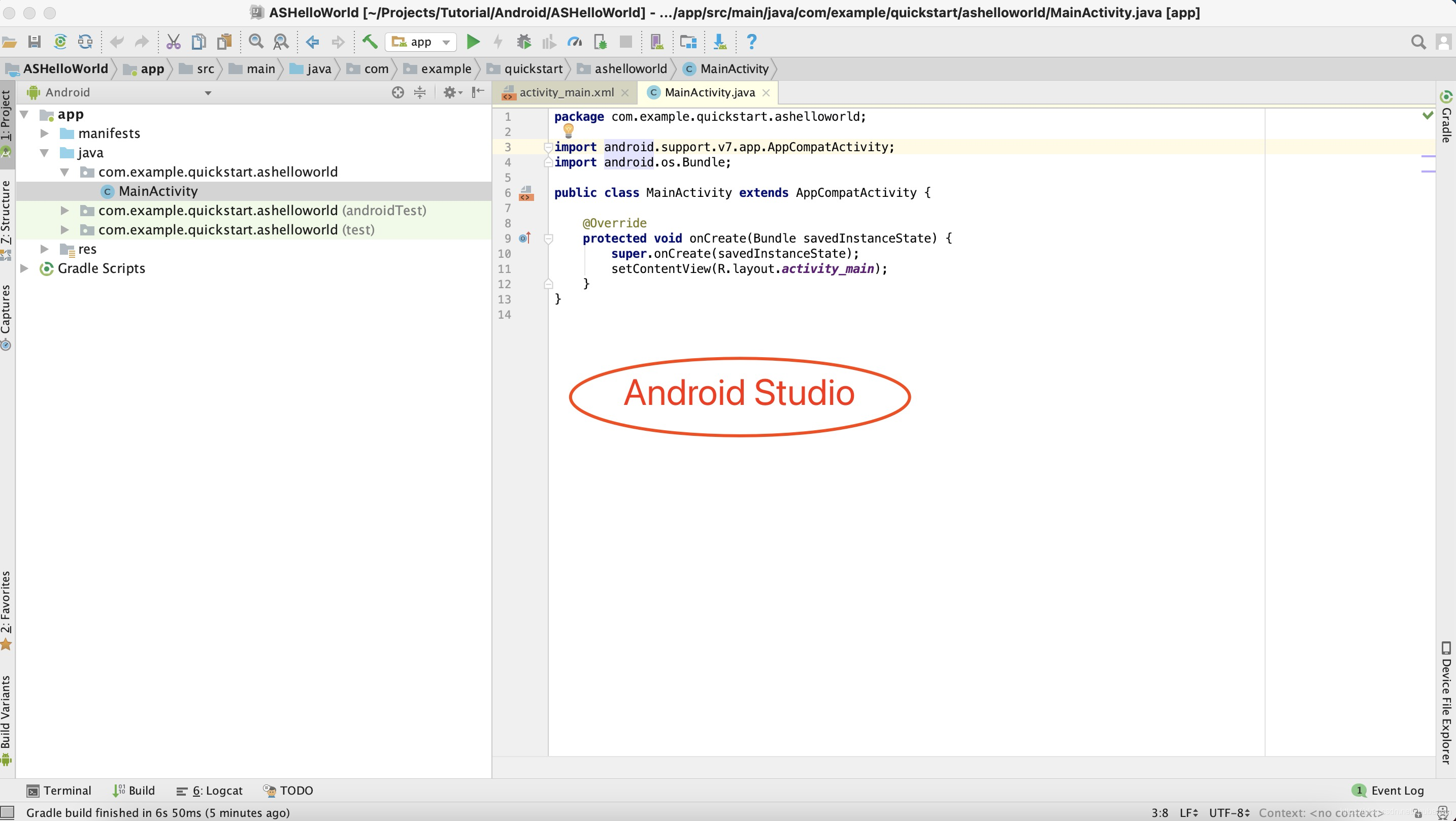This screenshot has height=821, width=1456.
Task: Click the Save All floppy disk icon
Action: 35,42
